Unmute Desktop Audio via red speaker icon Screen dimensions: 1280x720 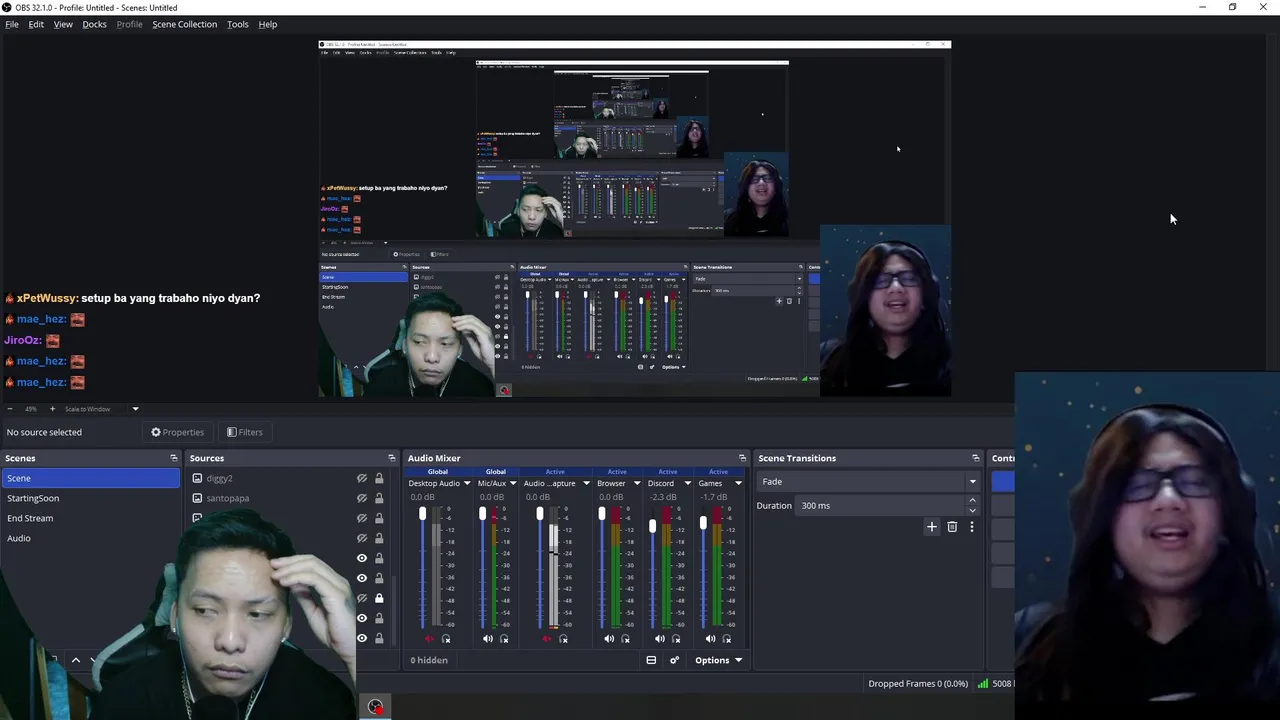click(430, 639)
